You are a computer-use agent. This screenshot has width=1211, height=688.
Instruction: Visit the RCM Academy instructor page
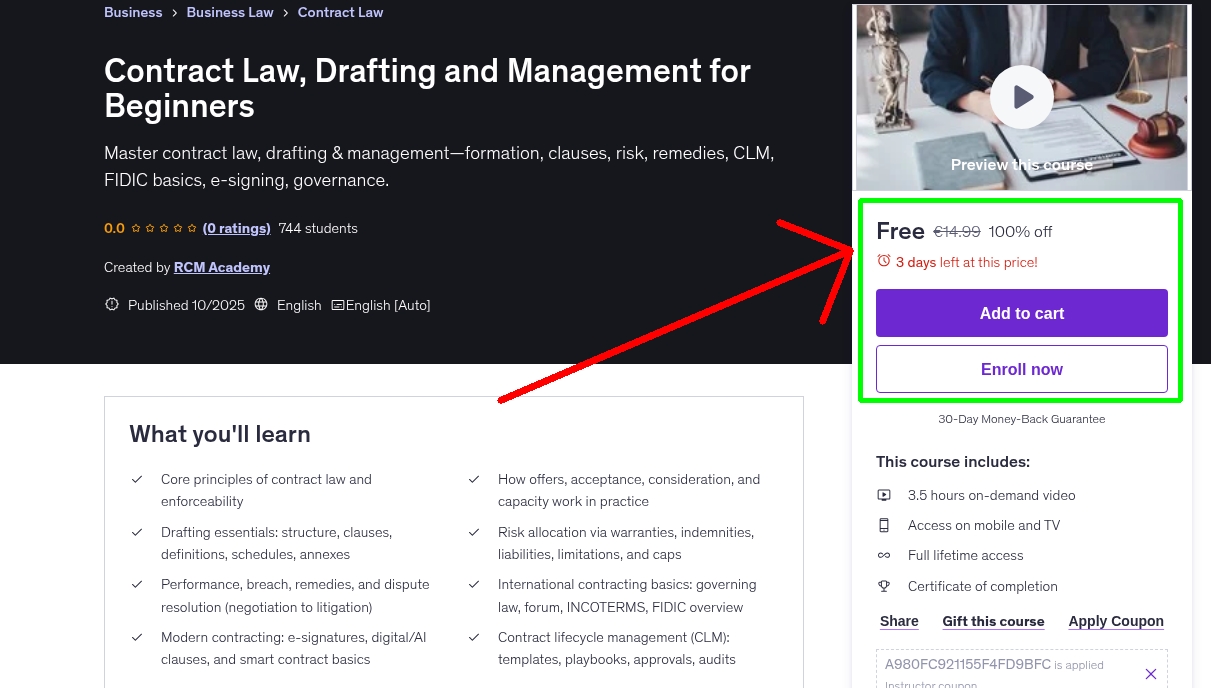tap(221, 267)
